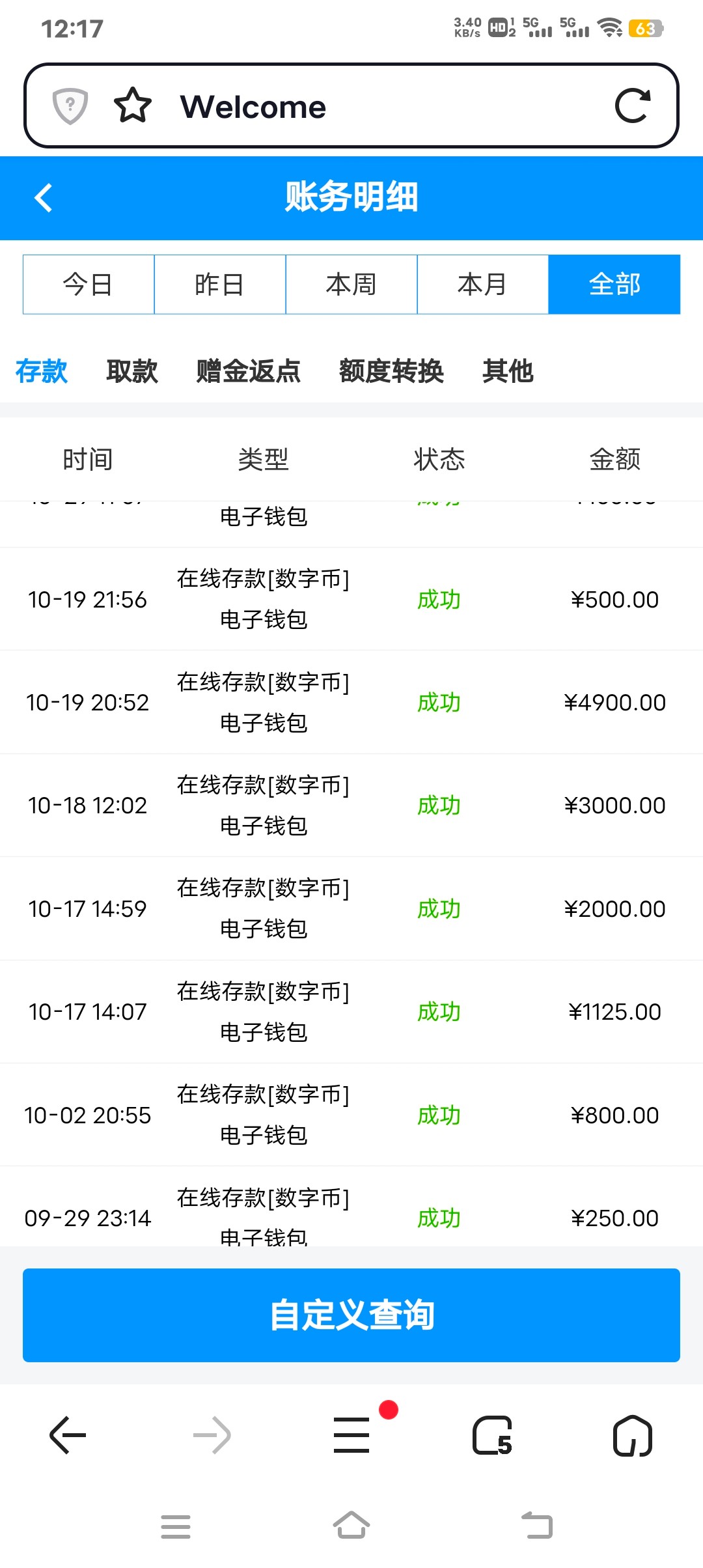703x1568 pixels.
Task: Switch to the 本周 filter
Action: tap(351, 285)
